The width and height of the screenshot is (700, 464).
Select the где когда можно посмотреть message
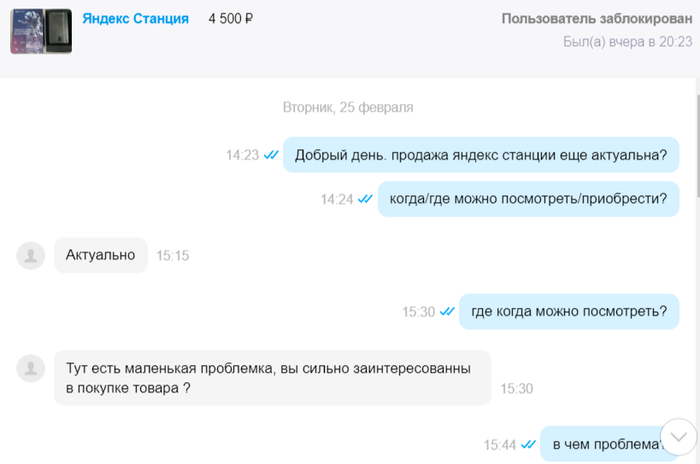point(568,311)
